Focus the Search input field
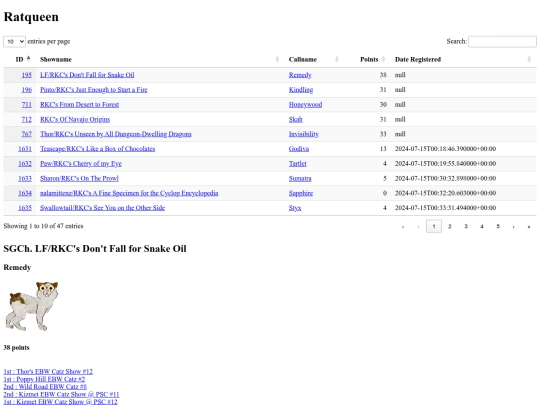The image size is (540, 405). click(x=502, y=42)
